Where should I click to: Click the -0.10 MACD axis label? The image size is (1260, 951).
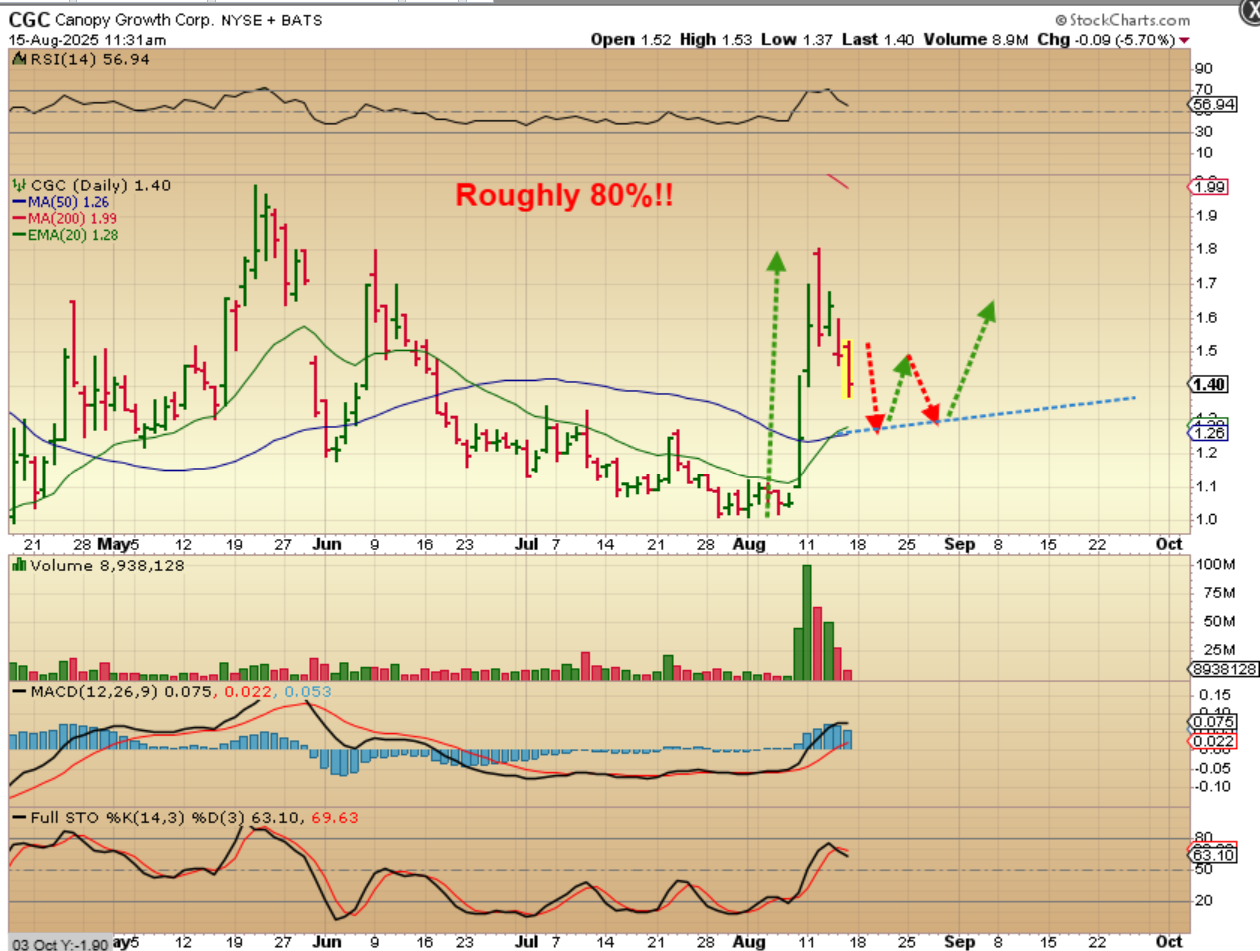(1211, 786)
